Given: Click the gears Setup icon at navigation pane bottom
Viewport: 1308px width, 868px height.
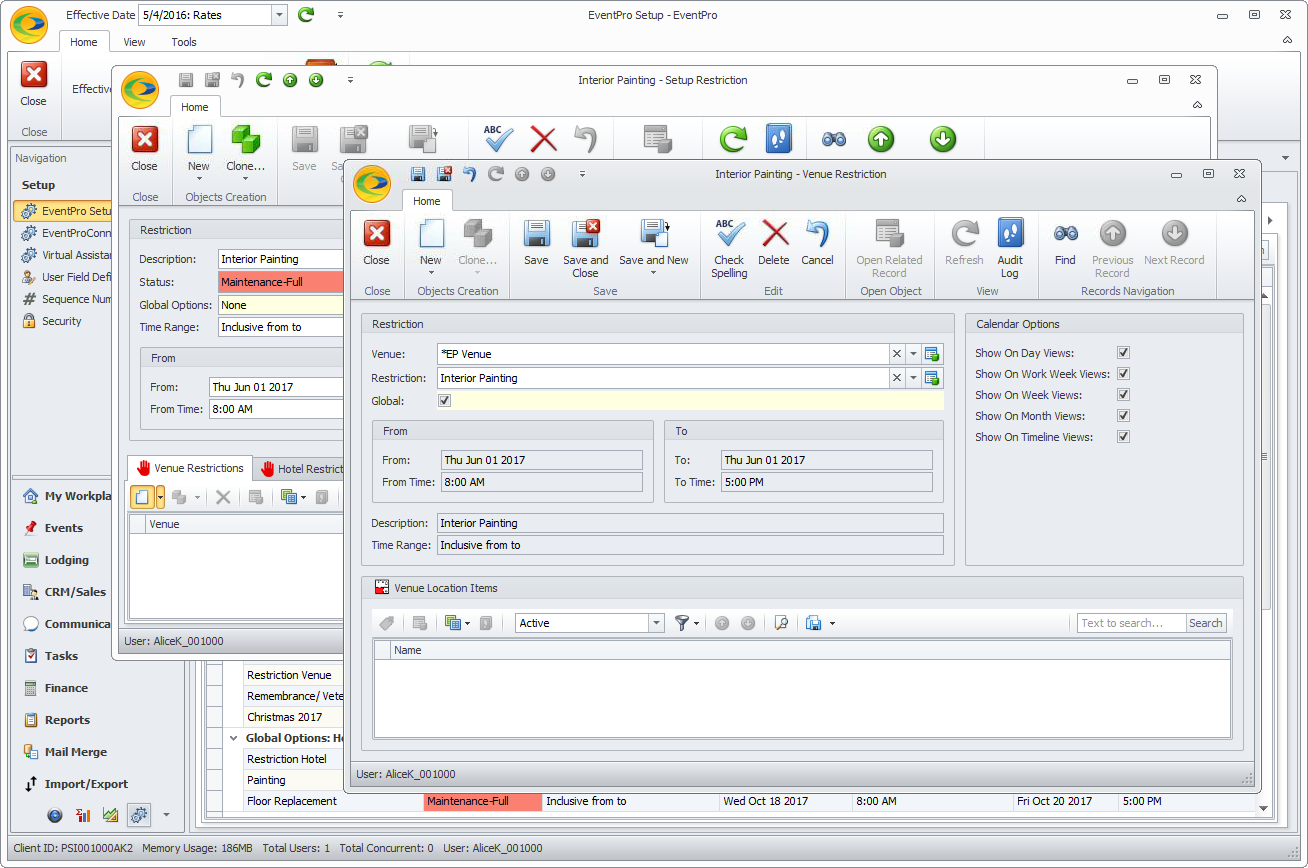Looking at the screenshot, I should (x=139, y=815).
